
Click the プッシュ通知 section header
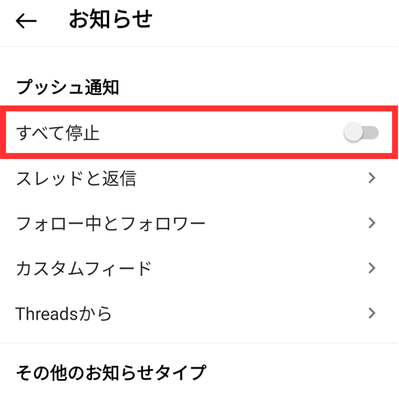(68, 87)
